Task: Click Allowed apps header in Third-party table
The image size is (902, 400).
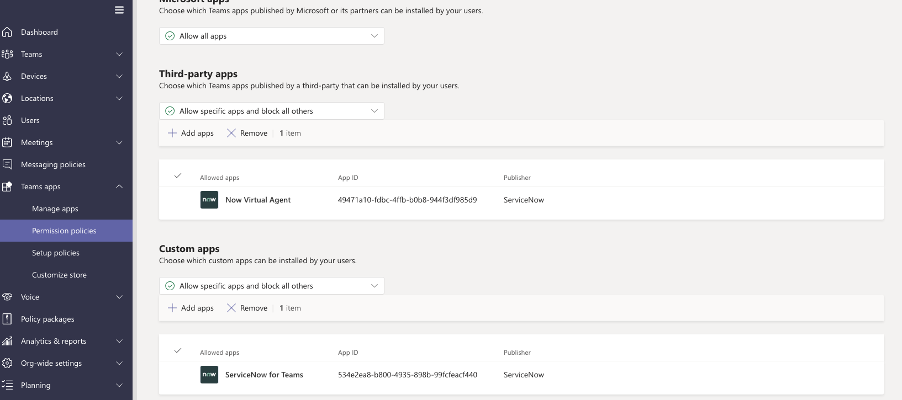Action: pos(219,178)
